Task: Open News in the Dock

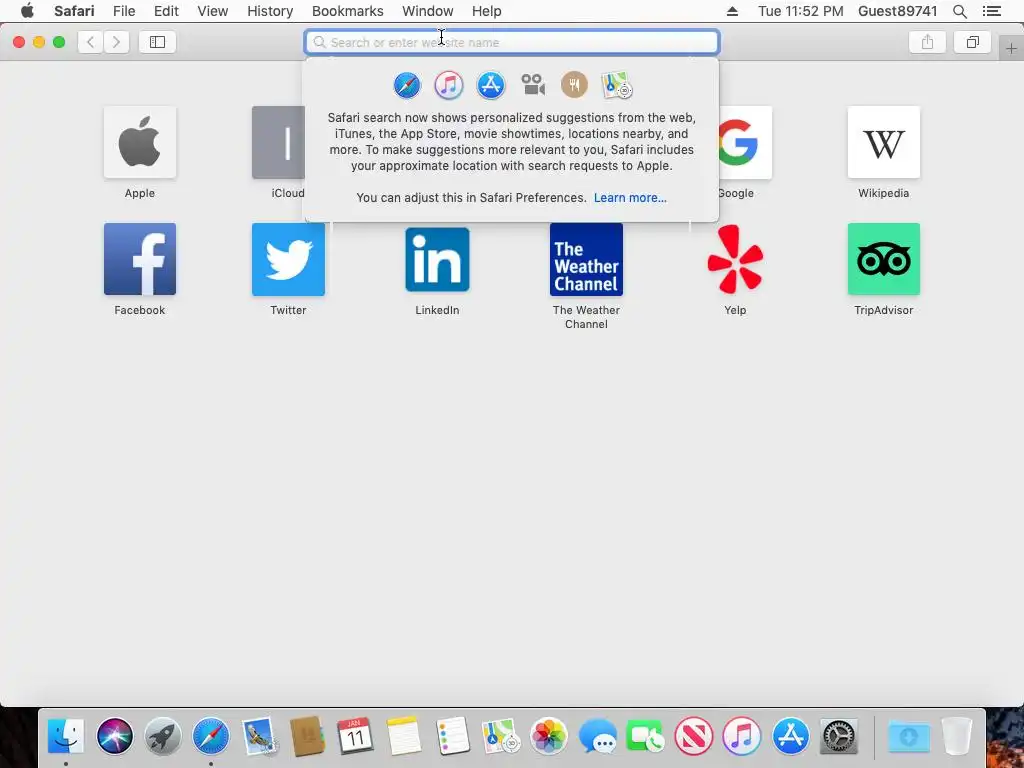Action: point(694,736)
